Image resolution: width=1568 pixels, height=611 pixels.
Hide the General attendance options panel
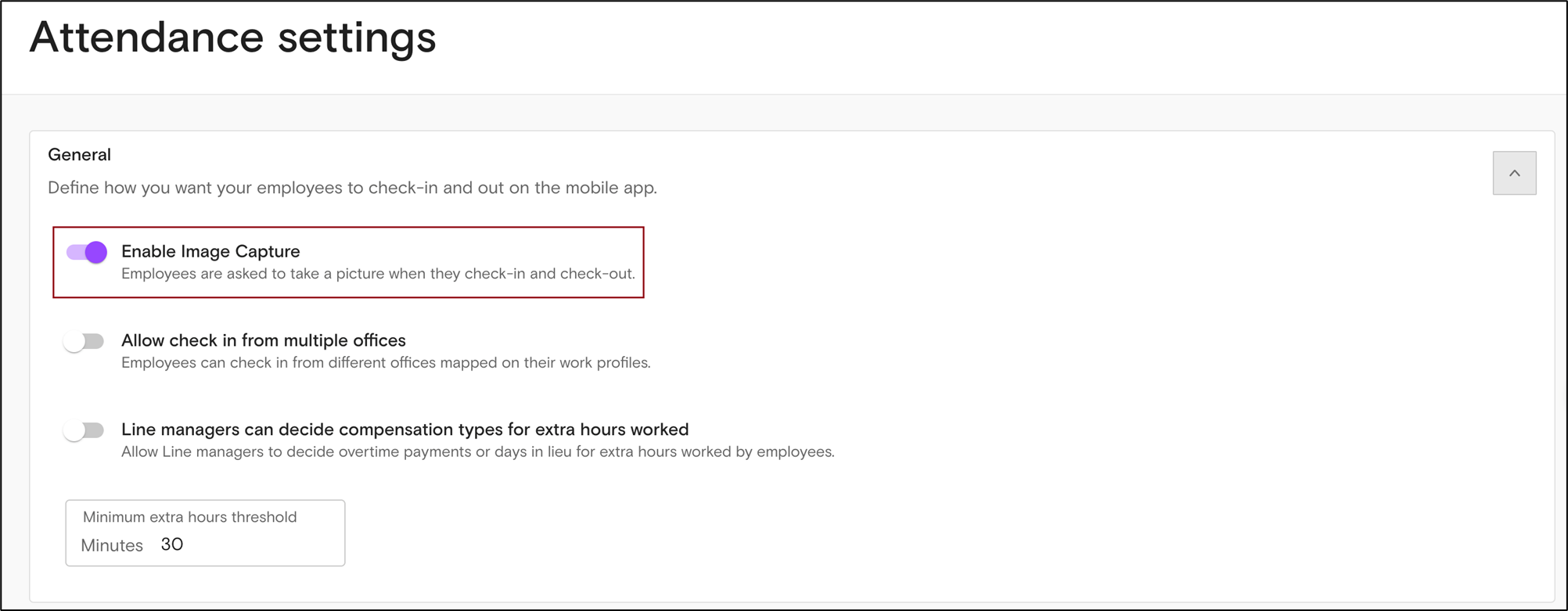(1514, 172)
